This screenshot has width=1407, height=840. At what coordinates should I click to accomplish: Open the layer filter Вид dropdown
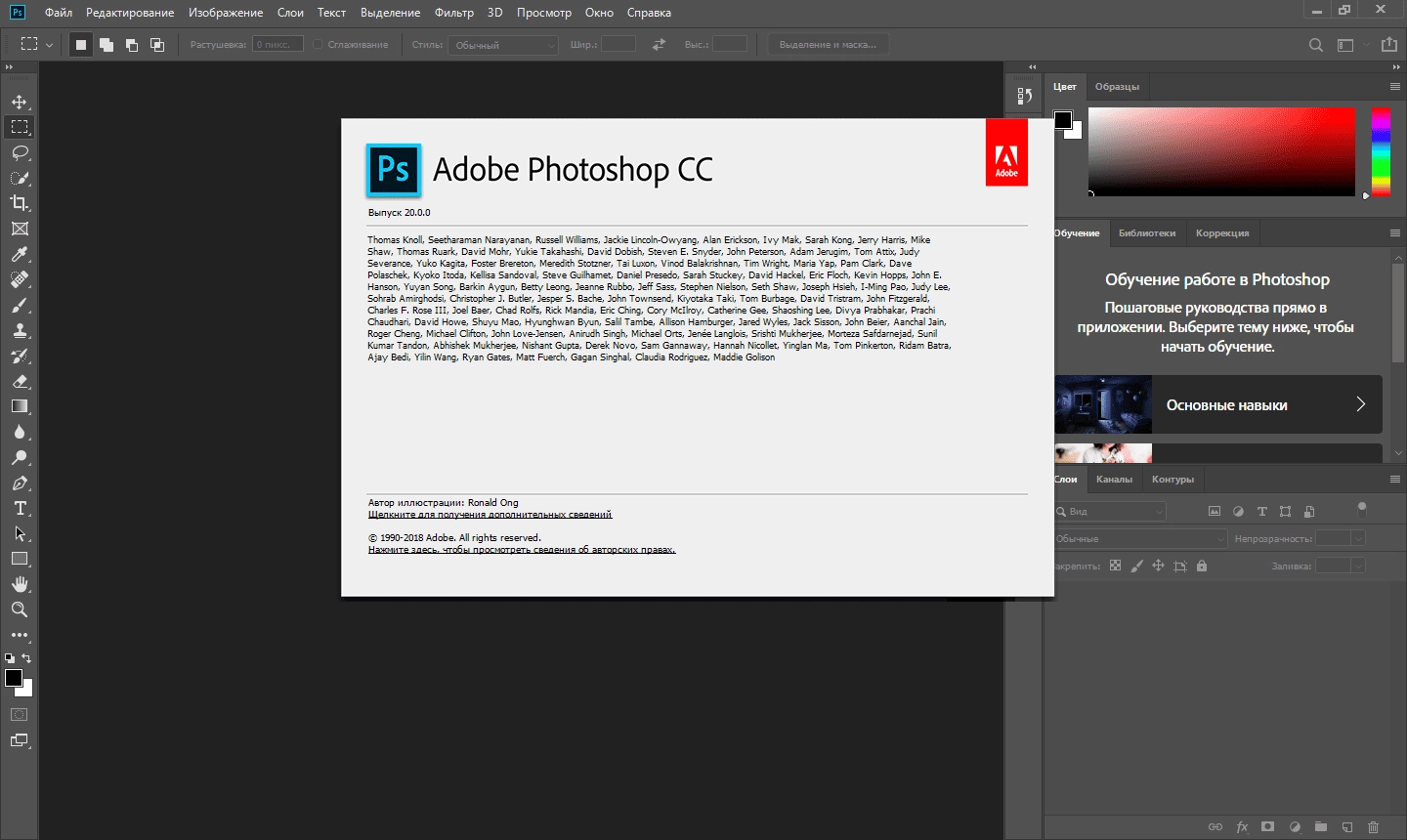click(1110, 511)
